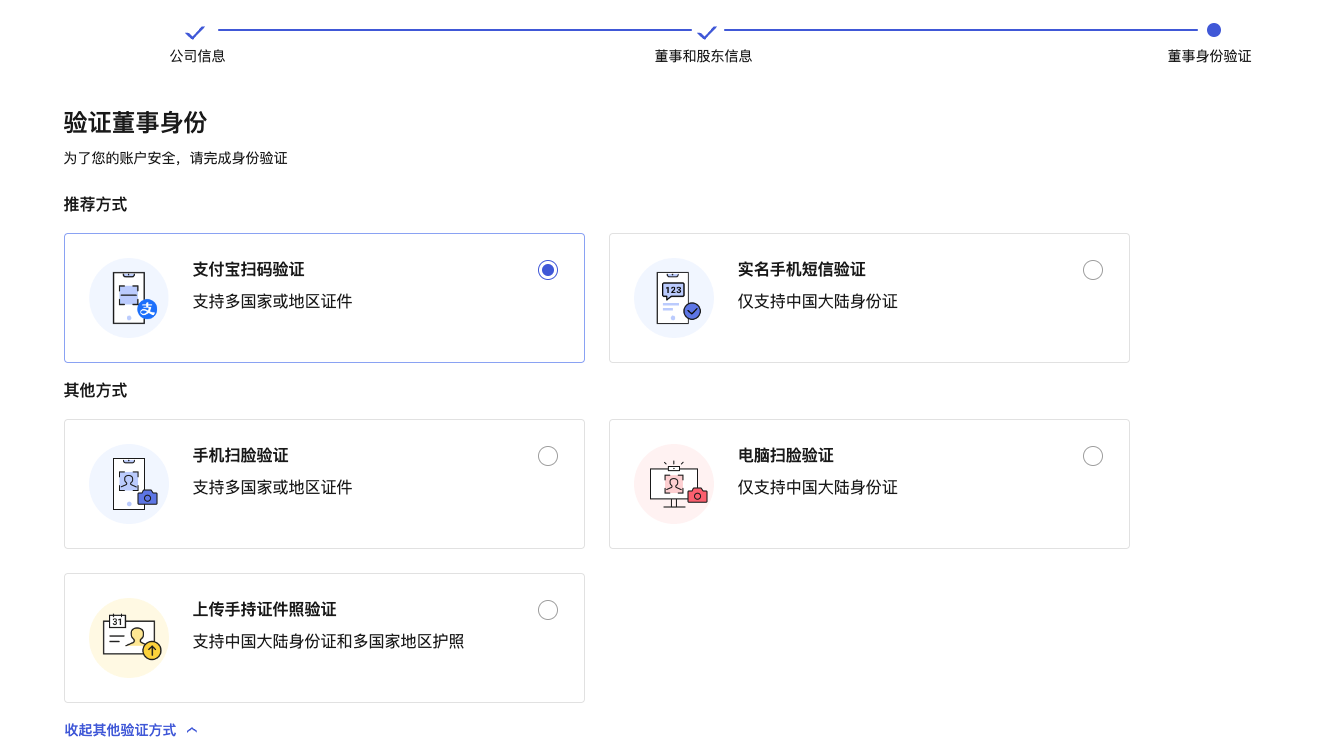This screenshot has width=1333, height=754.
Task: Select the 手机扫脸验证 radio button
Action: [548, 455]
